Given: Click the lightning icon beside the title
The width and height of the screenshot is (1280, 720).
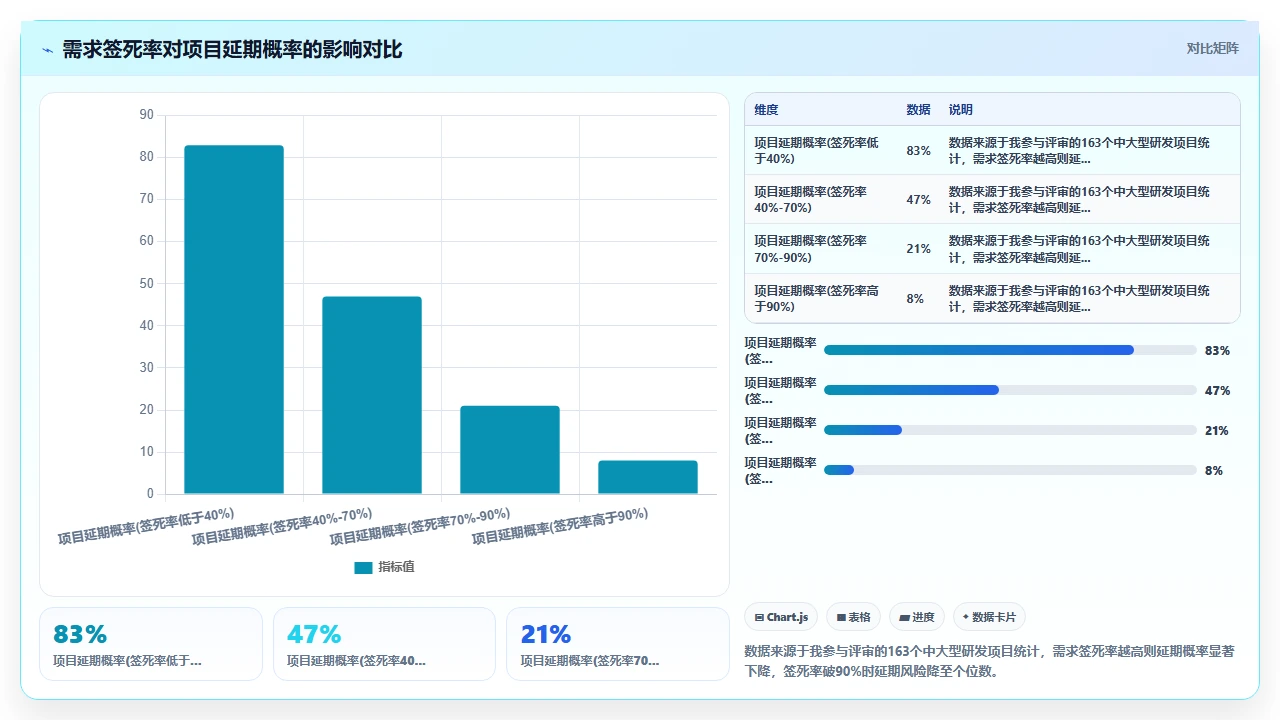Looking at the screenshot, I should [48, 50].
